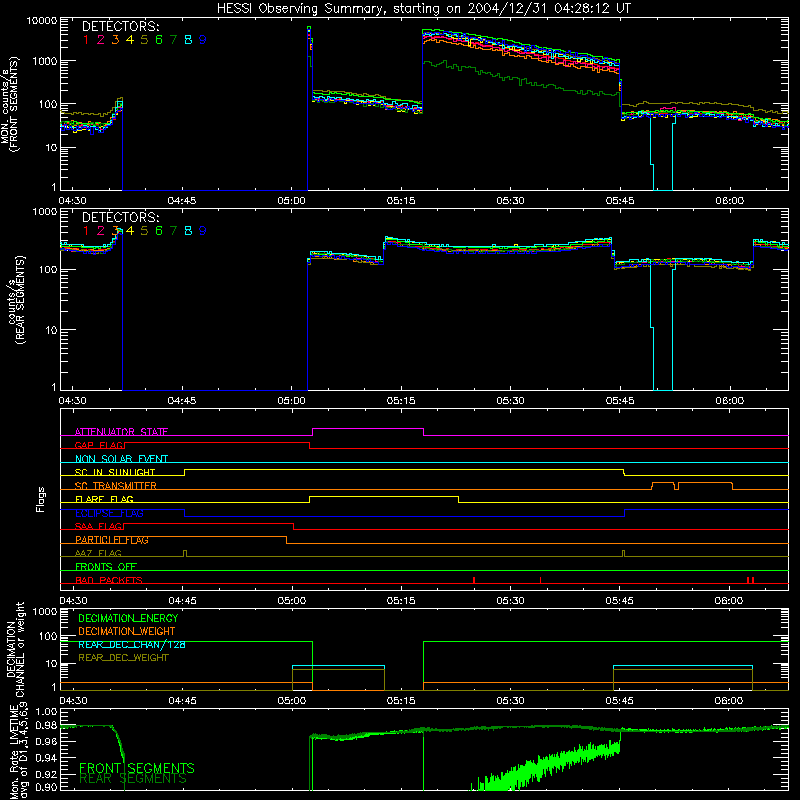Click the REAR_DEC_CHAN/128 legend entry
Image resolution: width=800 pixels, height=800 pixels.
point(132,644)
